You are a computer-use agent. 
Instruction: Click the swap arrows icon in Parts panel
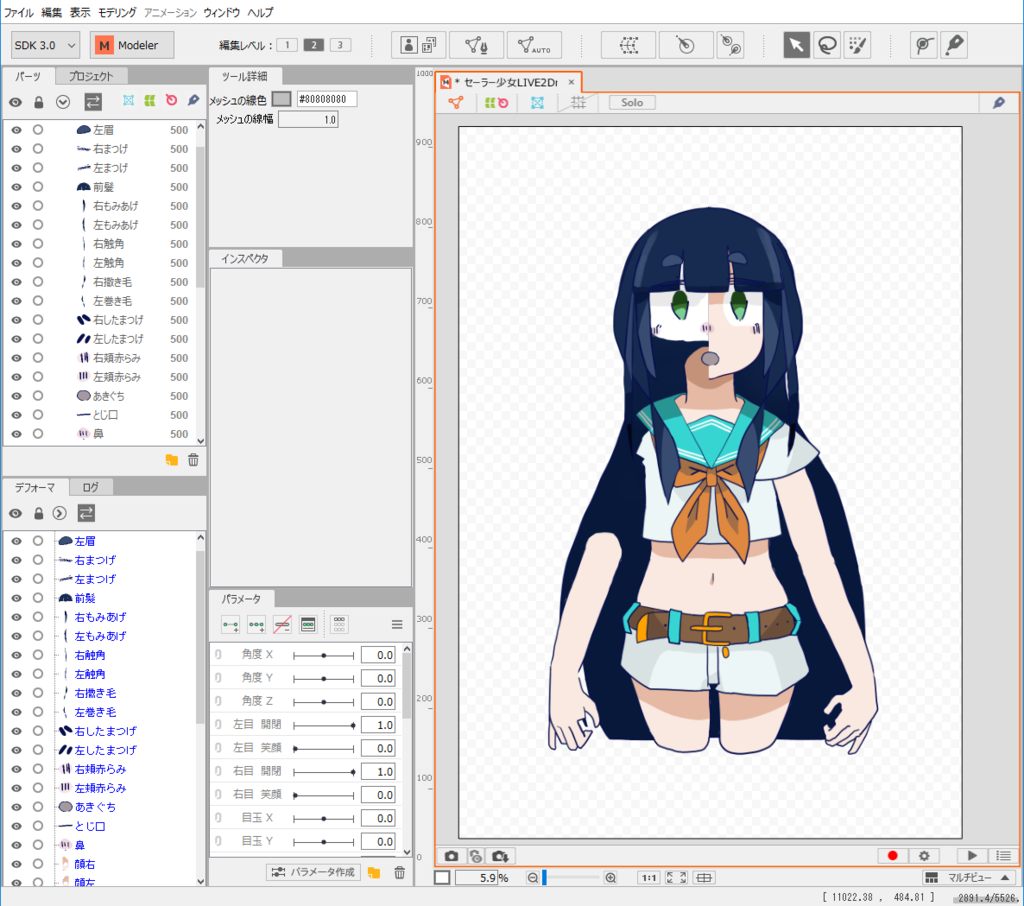tap(93, 102)
